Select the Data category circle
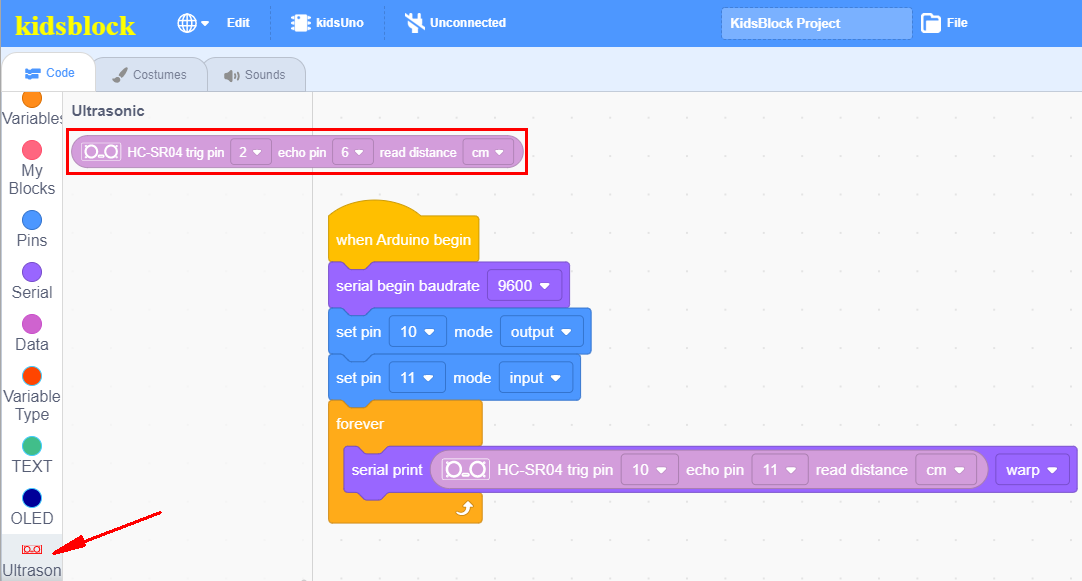This screenshot has height=581, width=1082. point(32,324)
